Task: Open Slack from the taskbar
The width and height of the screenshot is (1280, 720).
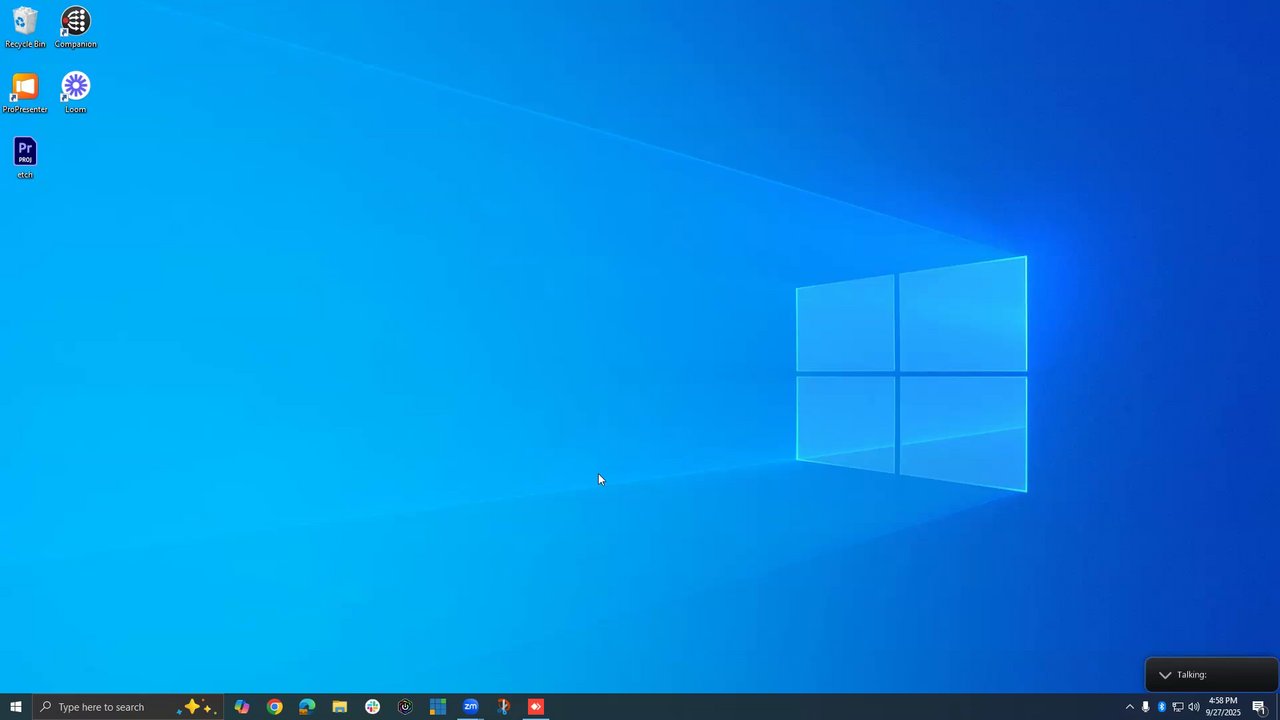Action: [x=372, y=707]
